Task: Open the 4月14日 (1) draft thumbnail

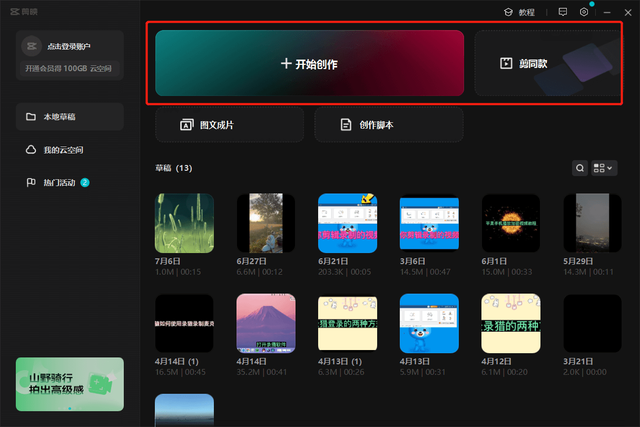Action: (x=184, y=323)
